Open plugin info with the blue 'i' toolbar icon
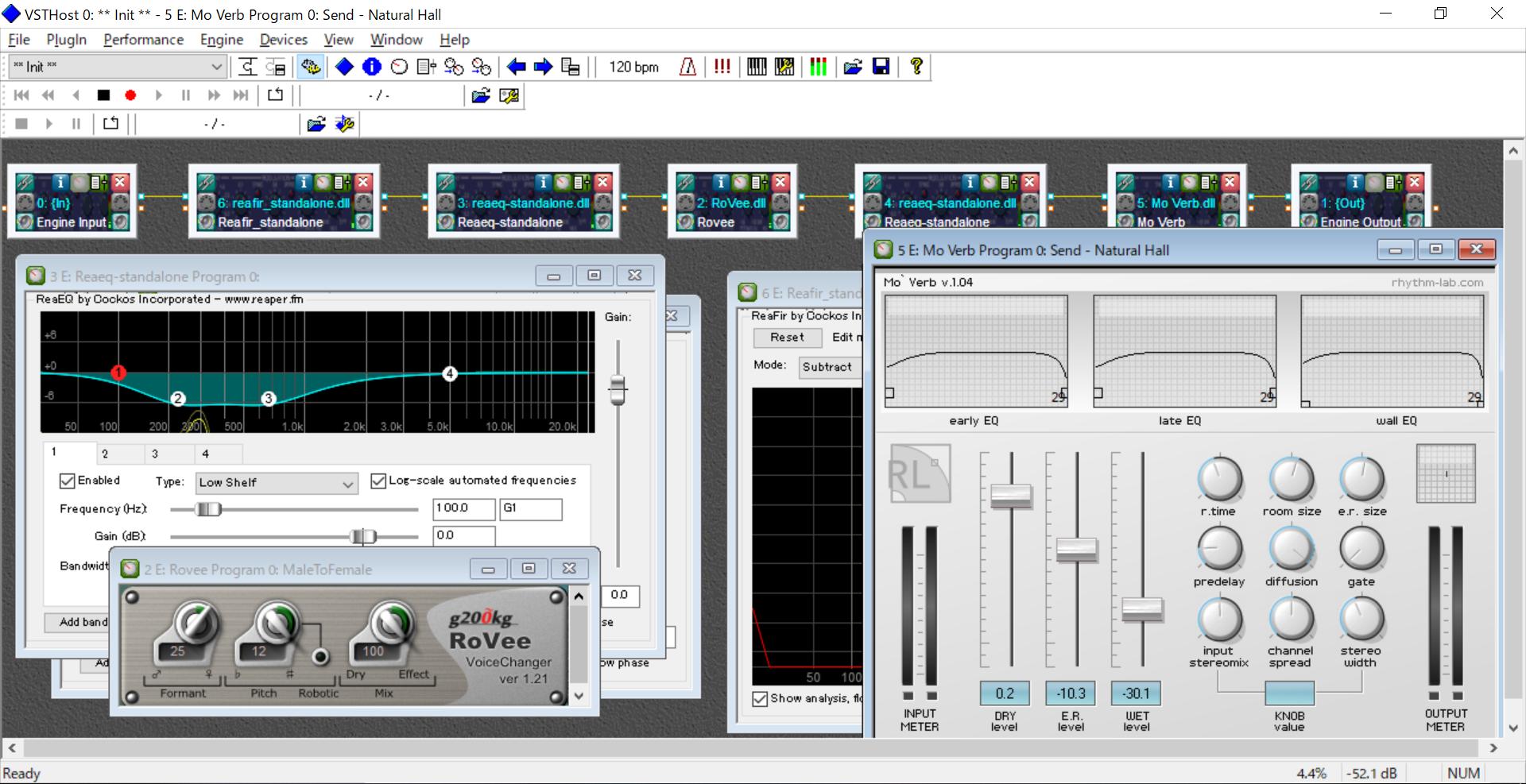Viewport: 1526px width, 784px height. coord(371,67)
